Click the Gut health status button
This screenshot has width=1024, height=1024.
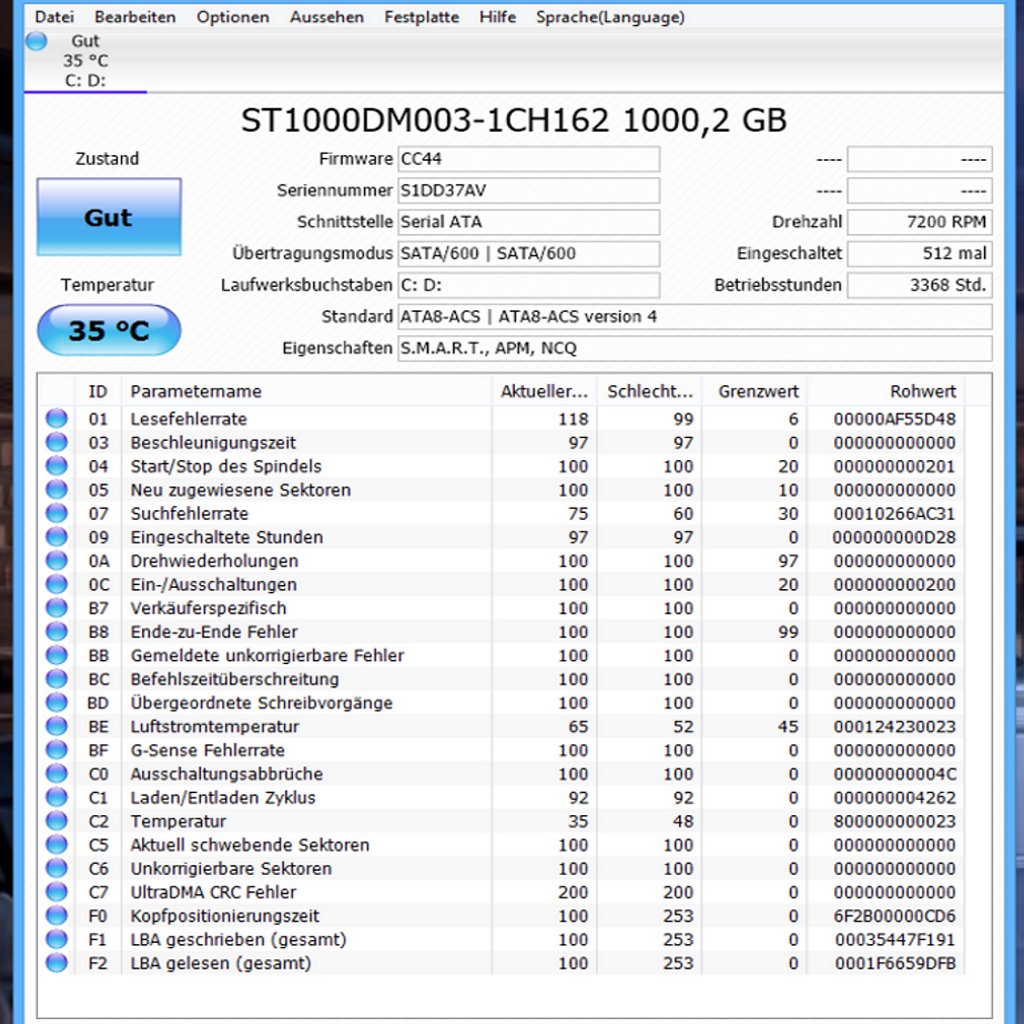pos(109,217)
